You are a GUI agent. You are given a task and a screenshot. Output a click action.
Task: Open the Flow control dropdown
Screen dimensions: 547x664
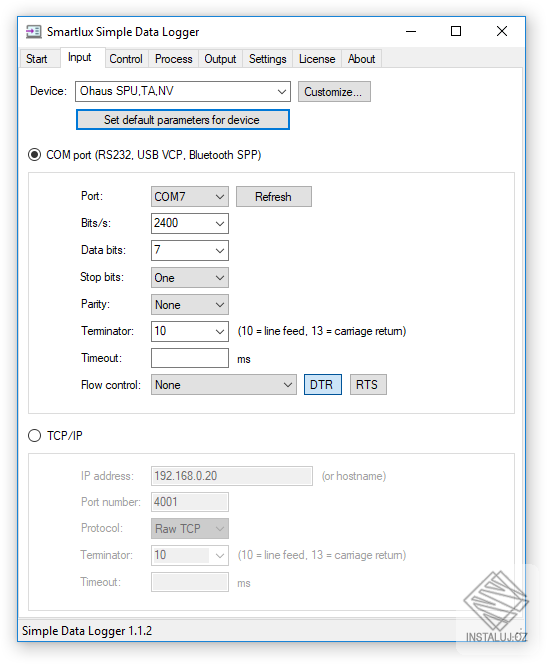click(224, 385)
